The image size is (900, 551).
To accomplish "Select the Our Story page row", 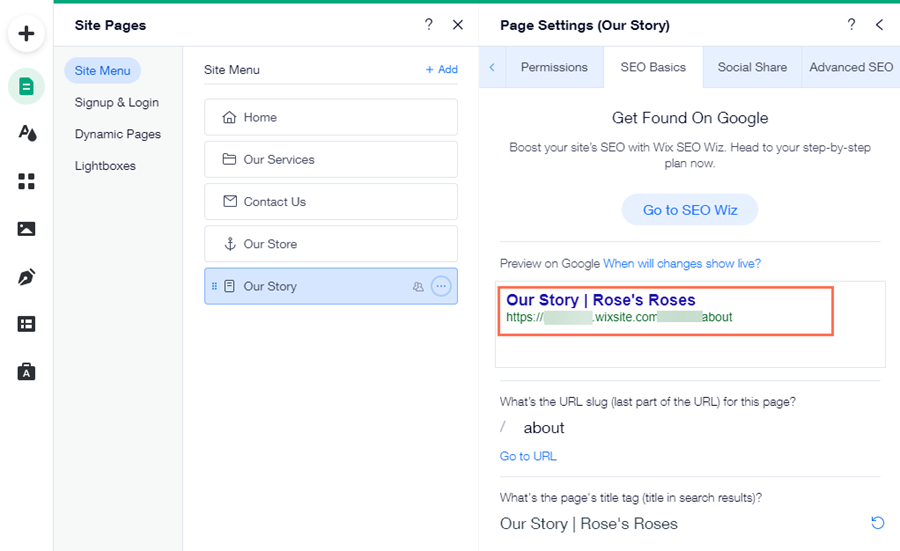I will [x=331, y=286].
